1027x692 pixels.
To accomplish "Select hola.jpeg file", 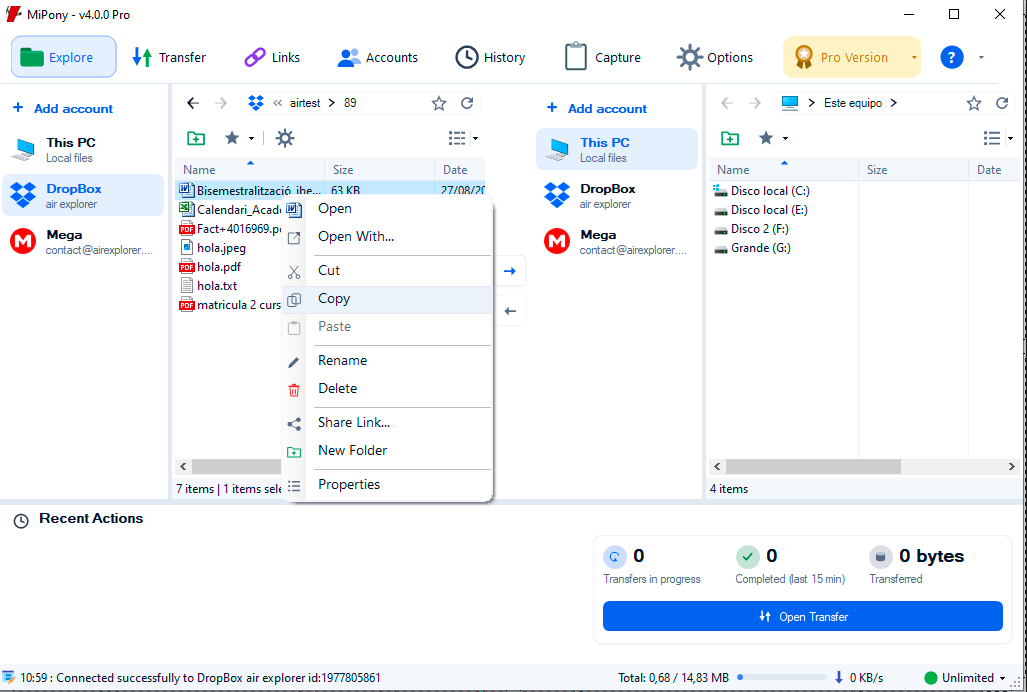I will coord(221,248).
